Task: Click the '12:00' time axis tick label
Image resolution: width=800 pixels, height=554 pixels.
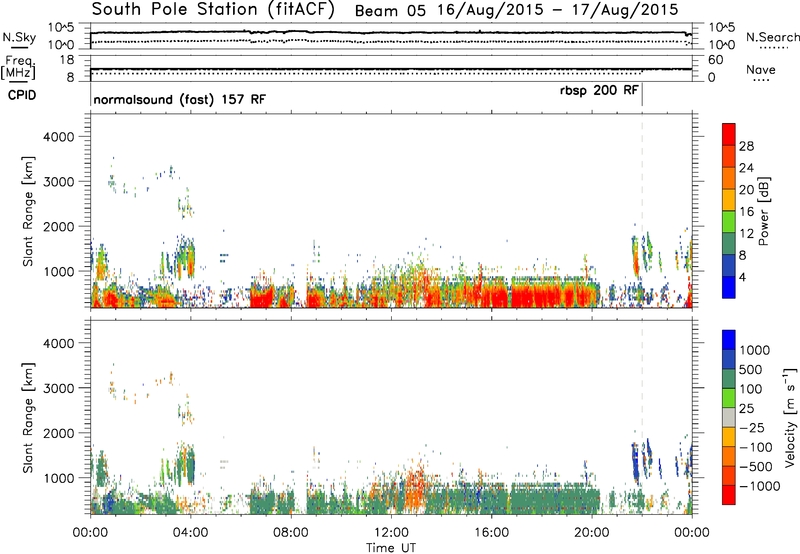Action: click(x=391, y=533)
